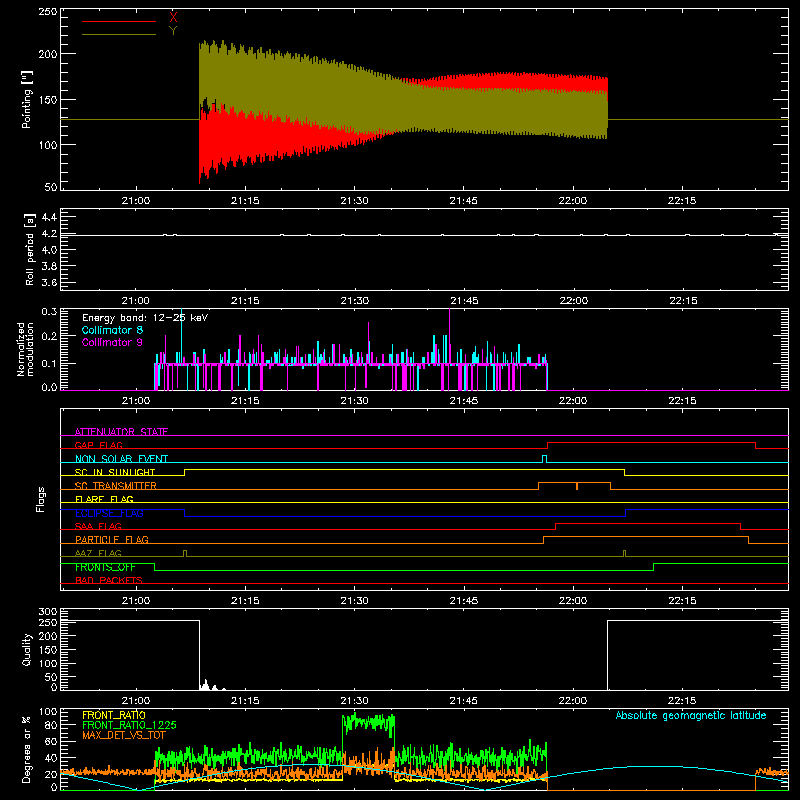Select the dark olive flag label under PARTICLE_FLAG
Screen dimensions: 800x800
98,553
